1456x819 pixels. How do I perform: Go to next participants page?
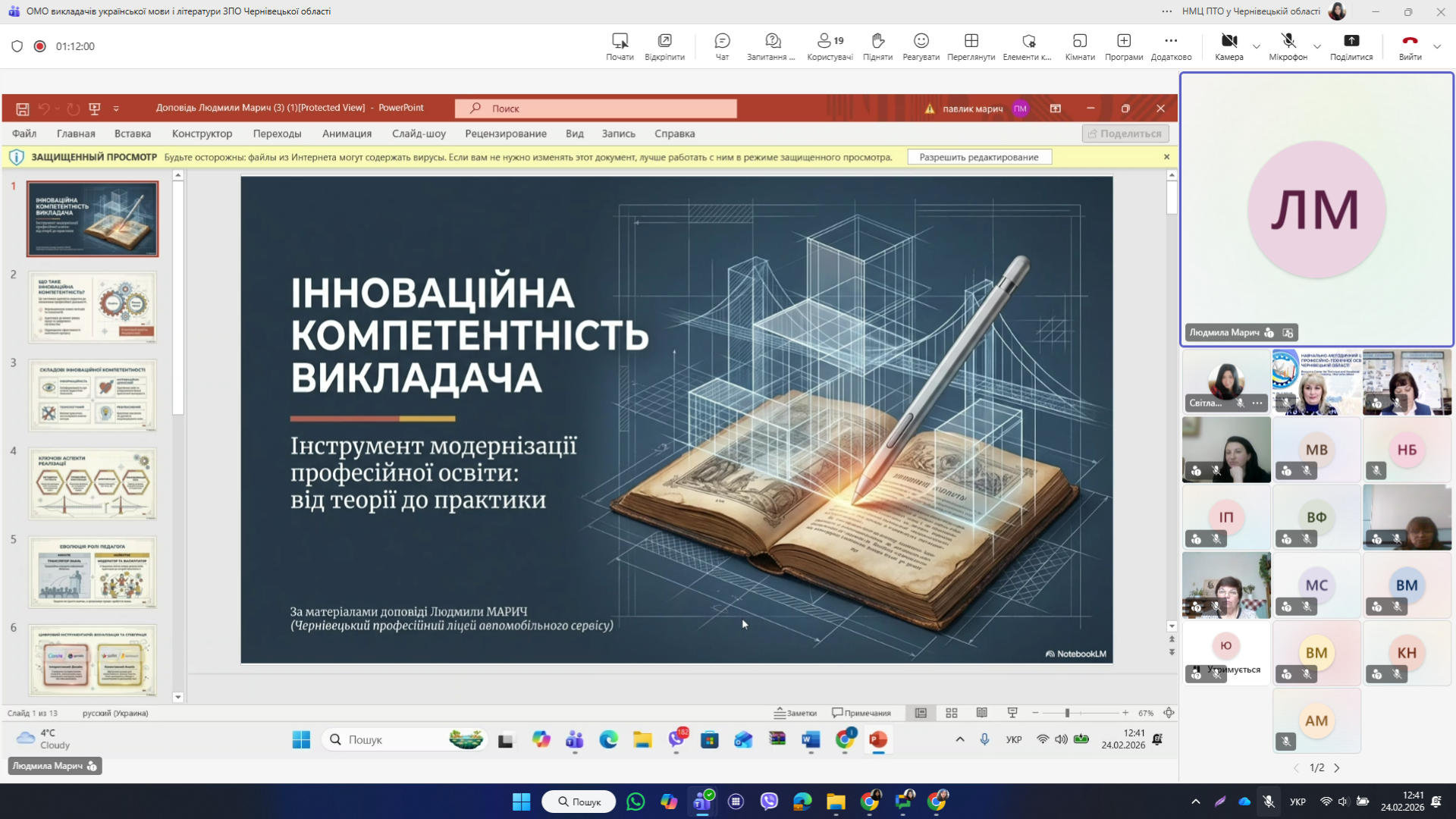[1337, 768]
